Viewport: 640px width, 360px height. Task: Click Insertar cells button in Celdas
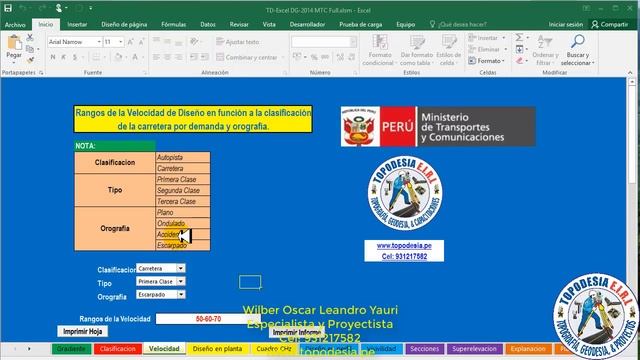[x=484, y=38]
